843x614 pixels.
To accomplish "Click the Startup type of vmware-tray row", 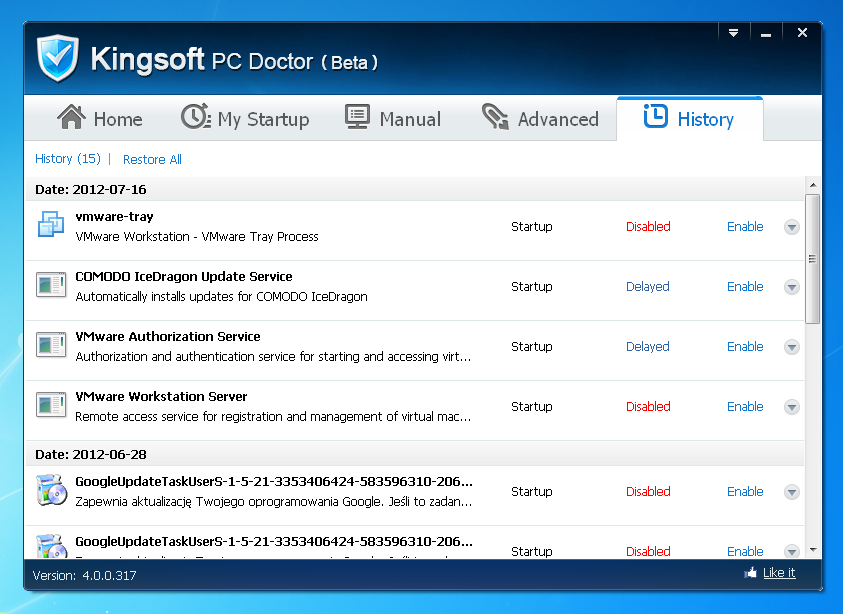I will pos(532,227).
